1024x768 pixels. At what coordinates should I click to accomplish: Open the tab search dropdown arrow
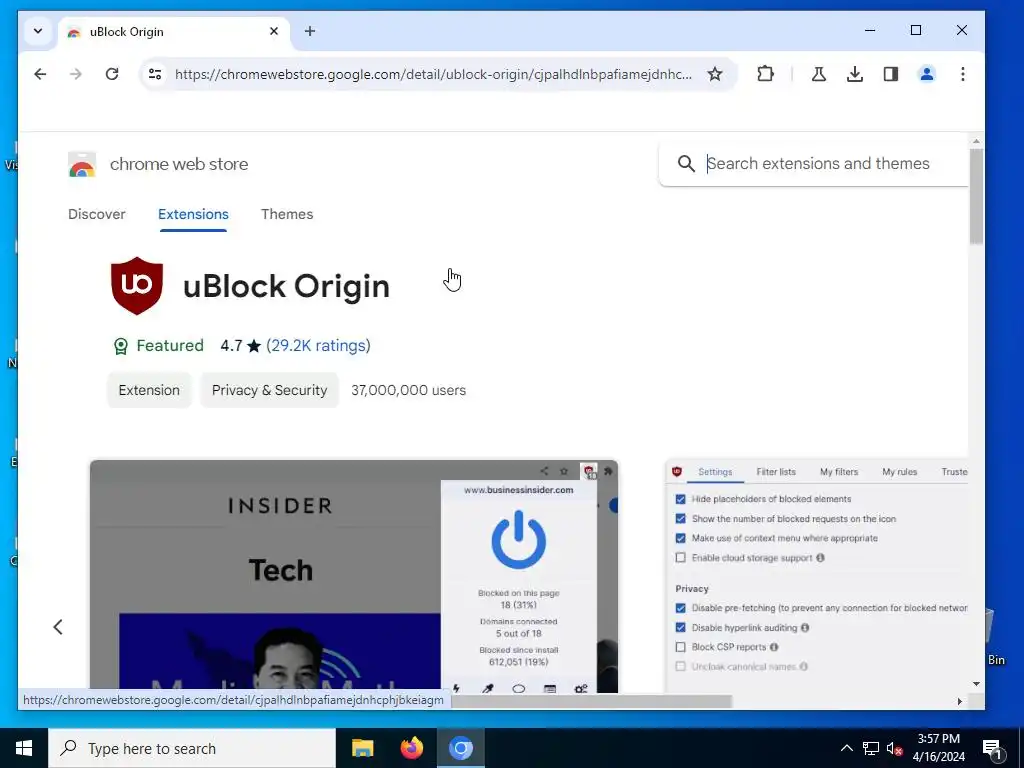point(38,31)
